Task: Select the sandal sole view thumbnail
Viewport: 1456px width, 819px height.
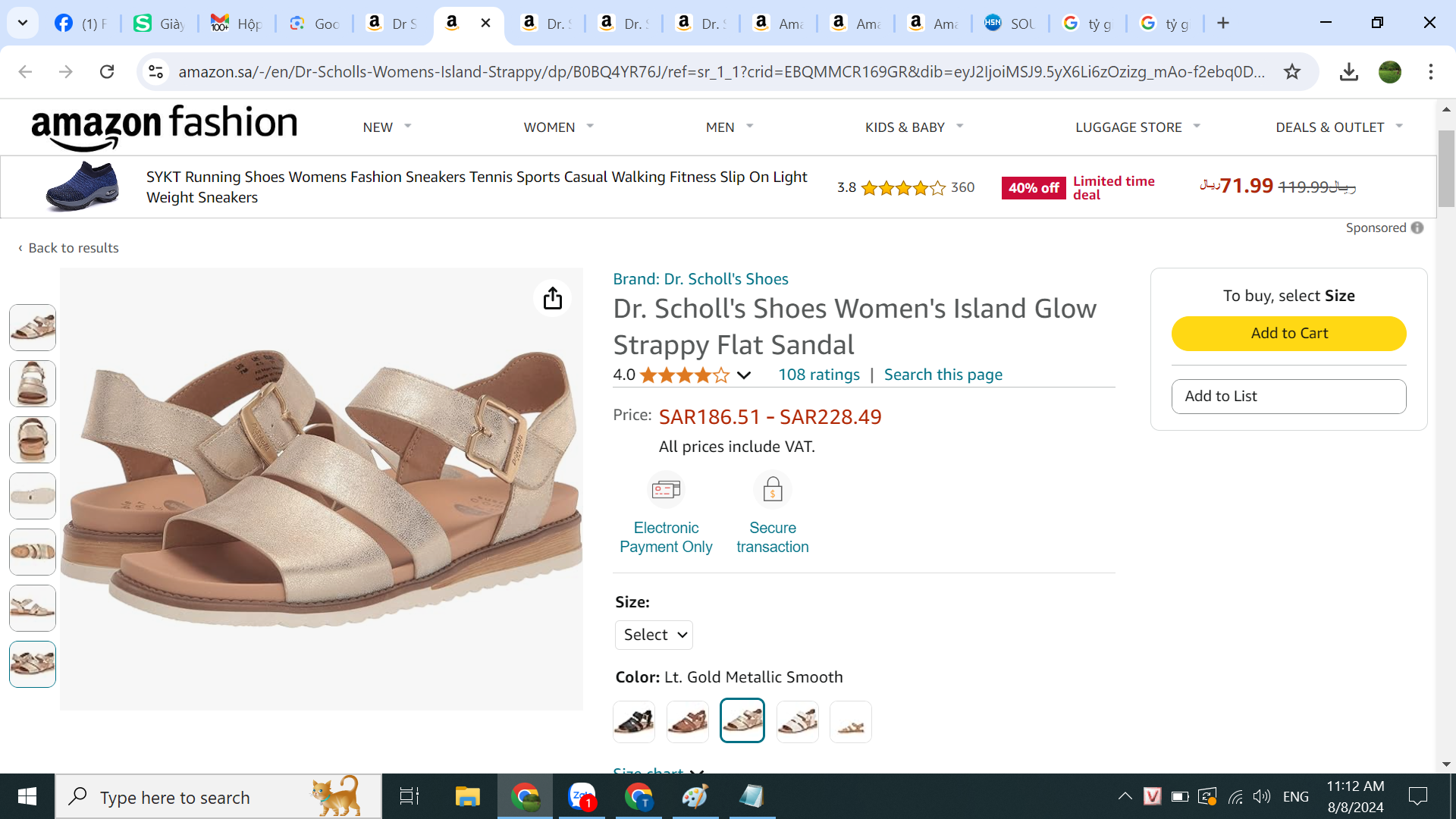Action: point(33,496)
